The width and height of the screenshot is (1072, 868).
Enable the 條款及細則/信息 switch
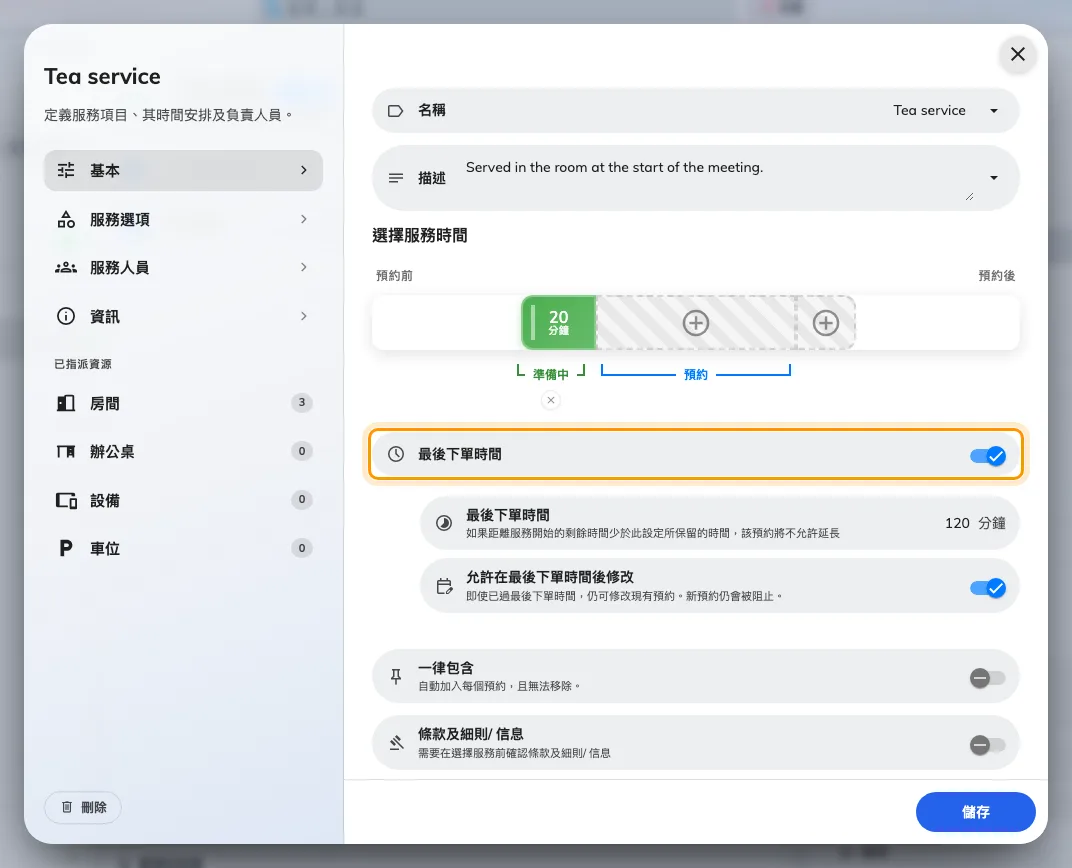tap(987, 745)
